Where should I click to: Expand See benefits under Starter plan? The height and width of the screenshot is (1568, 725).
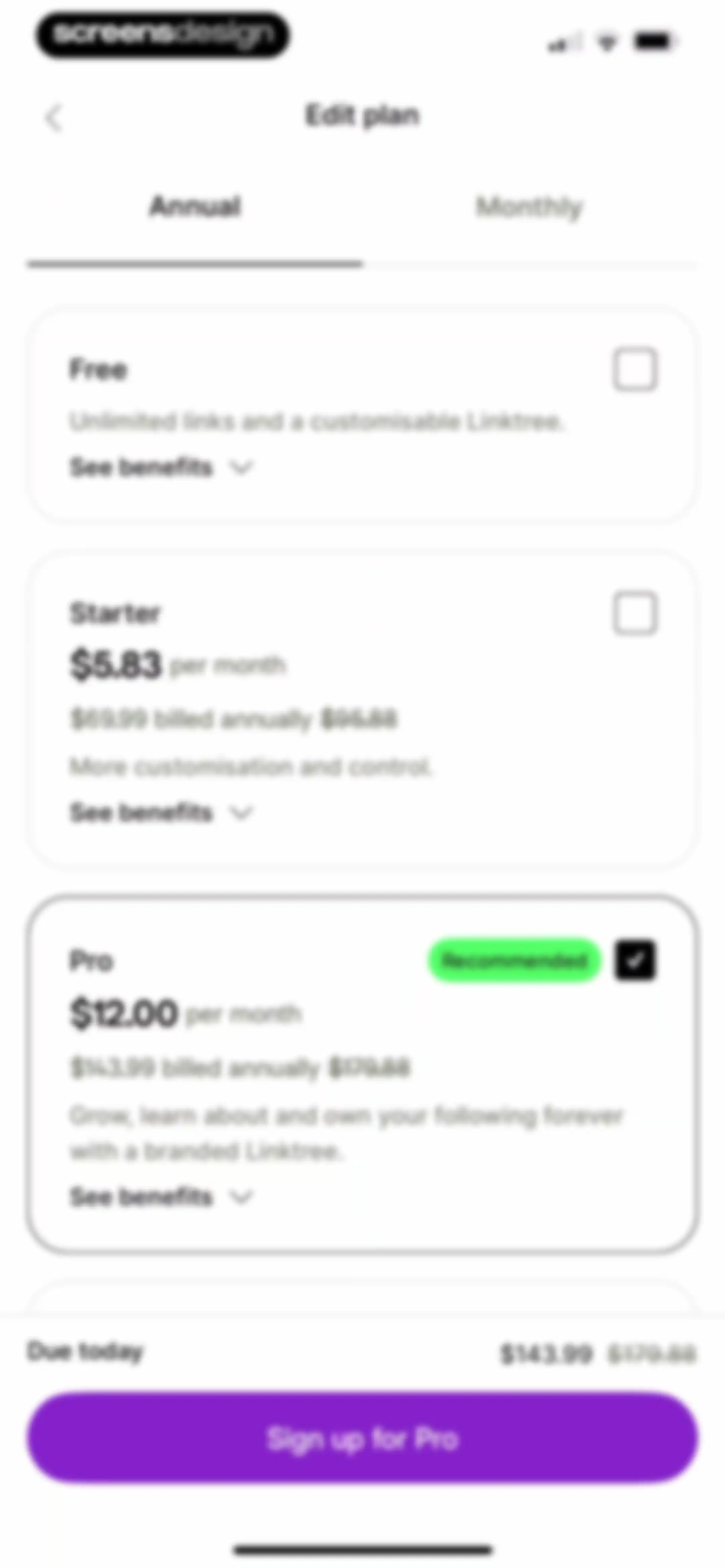click(x=161, y=813)
